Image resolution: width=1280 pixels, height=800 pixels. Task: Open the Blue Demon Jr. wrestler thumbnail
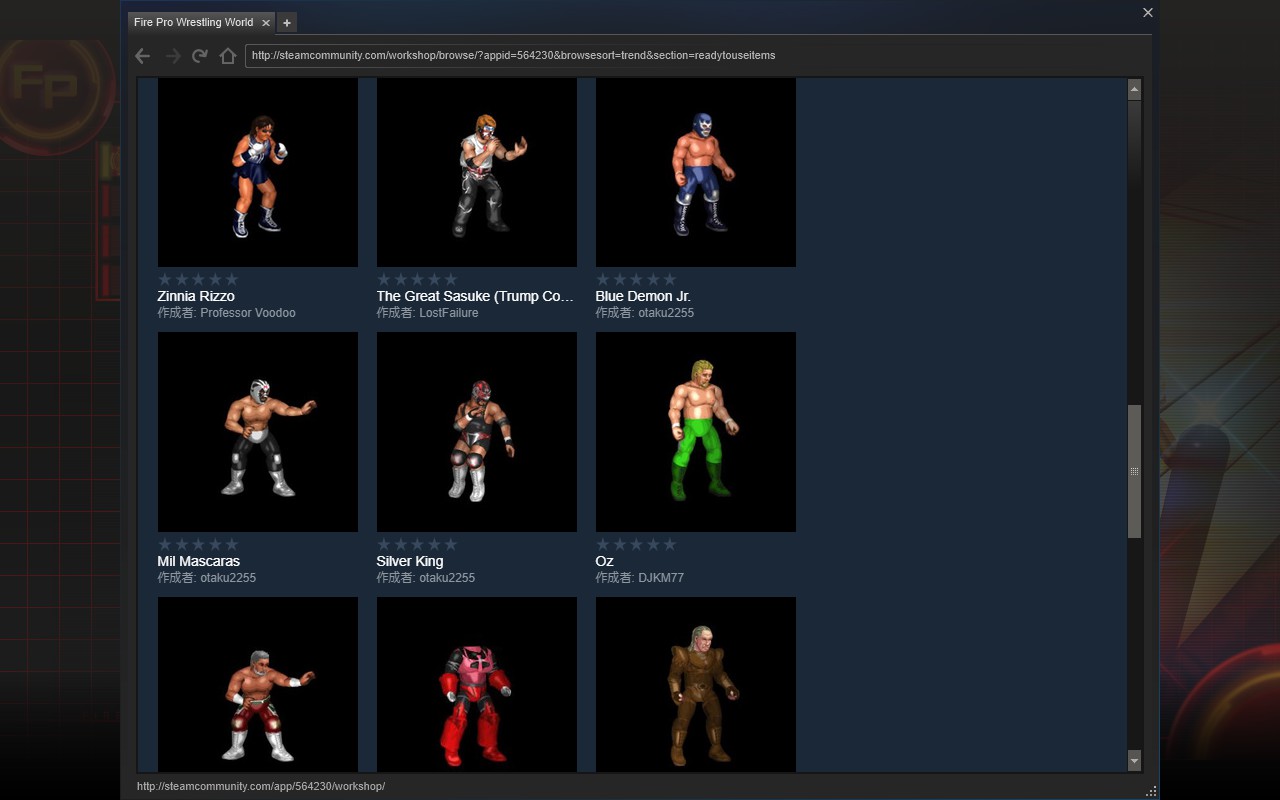pyautogui.click(x=696, y=172)
